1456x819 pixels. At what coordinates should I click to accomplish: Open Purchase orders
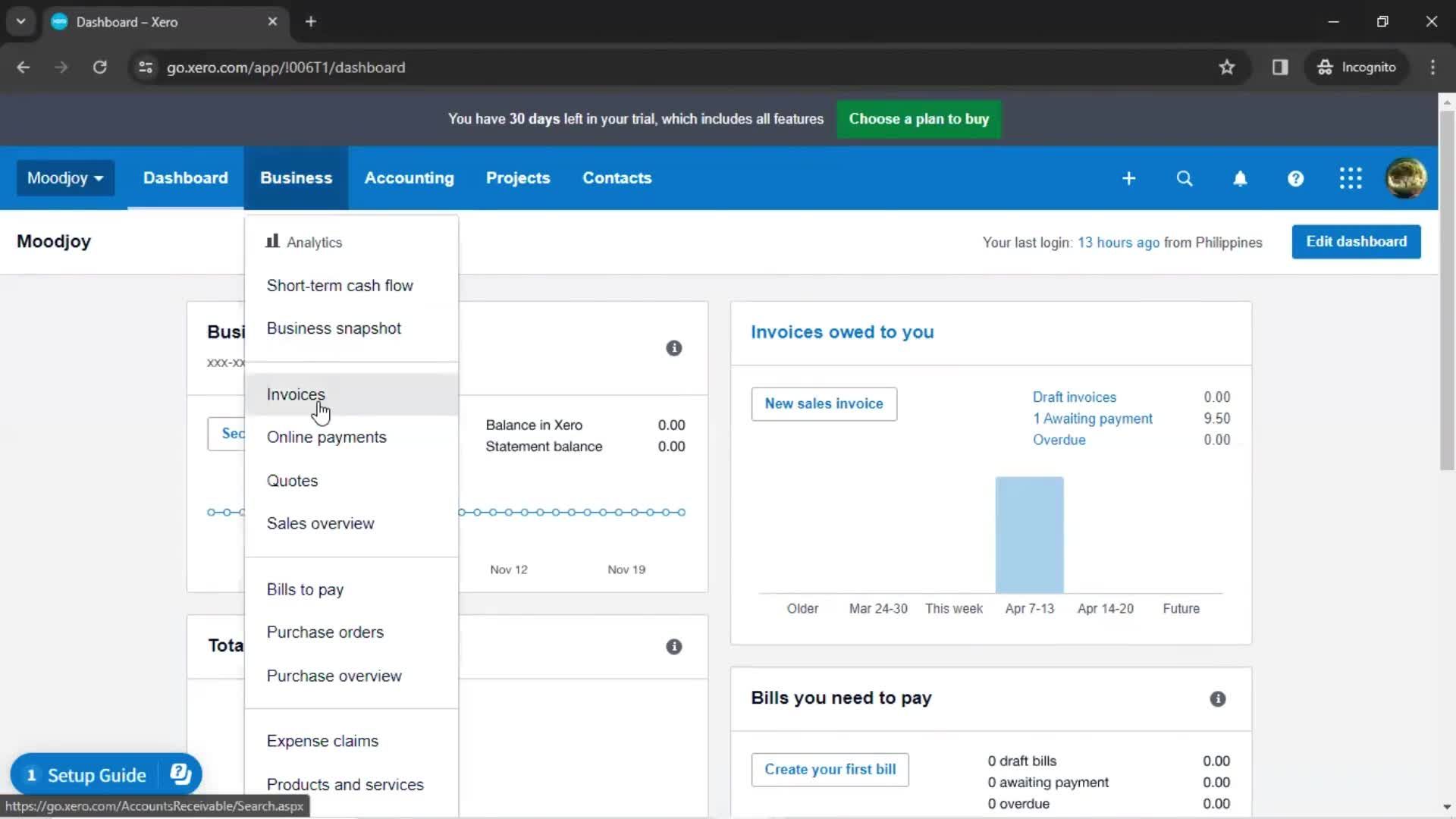pos(351,632)
